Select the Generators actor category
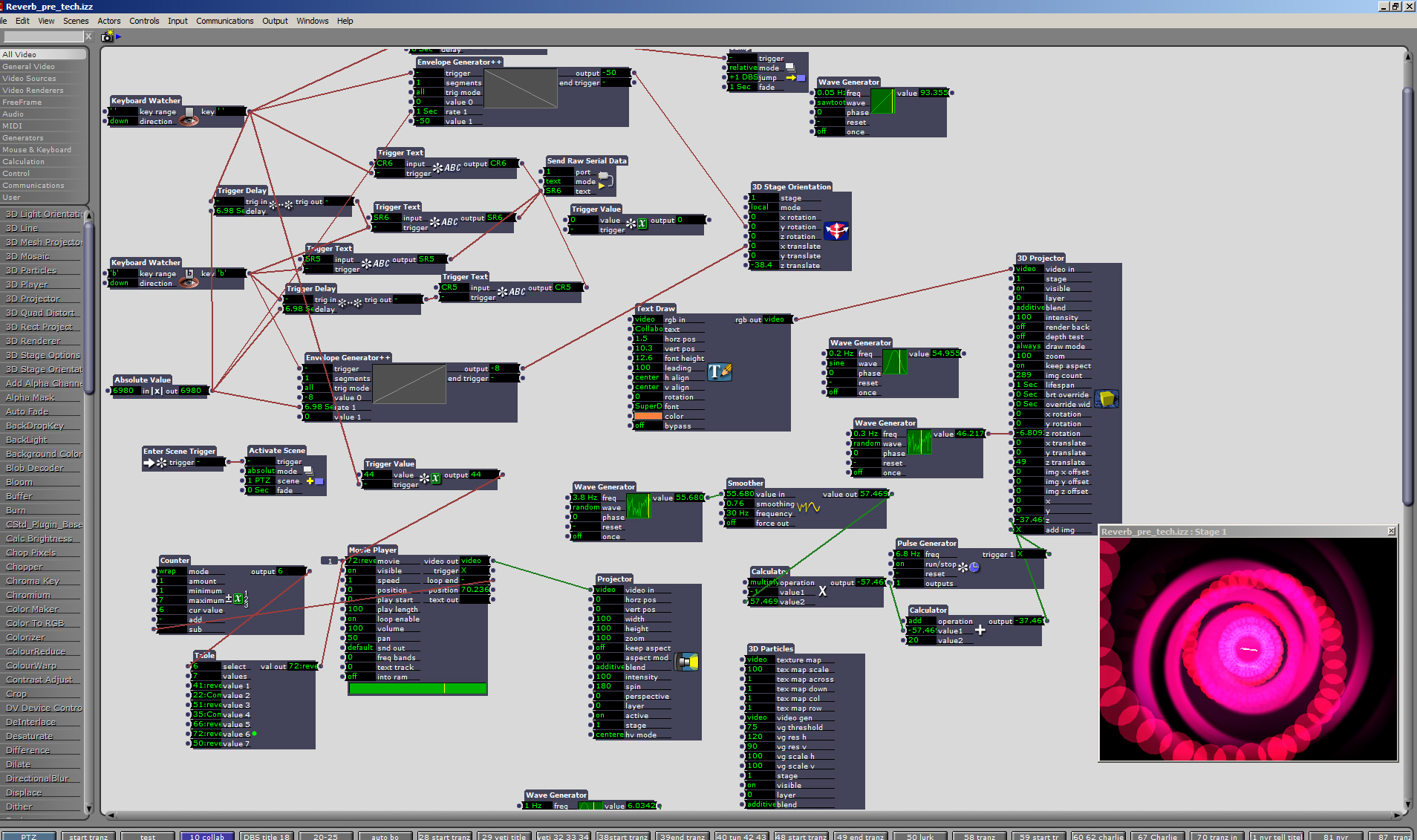Image resolution: width=1417 pixels, height=840 pixels. click(x=23, y=138)
